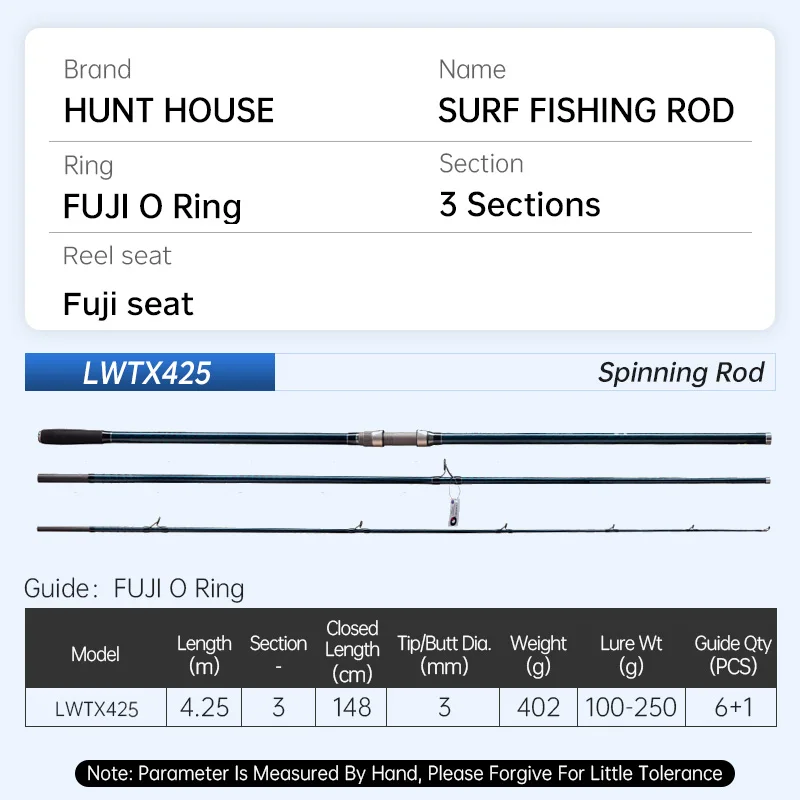Image resolution: width=800 pixels, height=800 pixels.
Task: Click the large guide ring on the middle section
Action: point(442,468)
